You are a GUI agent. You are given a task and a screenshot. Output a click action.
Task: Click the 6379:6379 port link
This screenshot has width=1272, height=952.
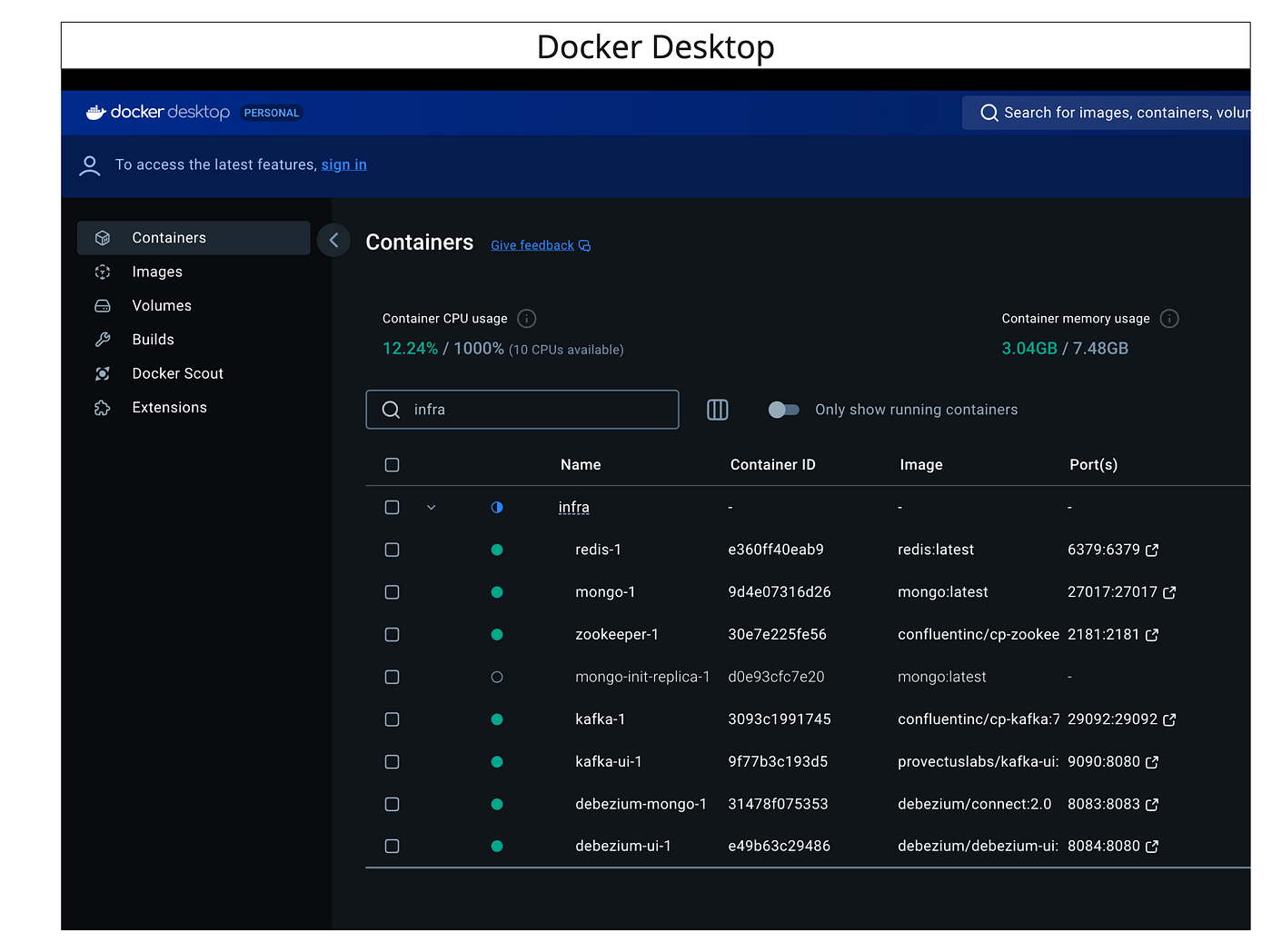point(1104,550)
